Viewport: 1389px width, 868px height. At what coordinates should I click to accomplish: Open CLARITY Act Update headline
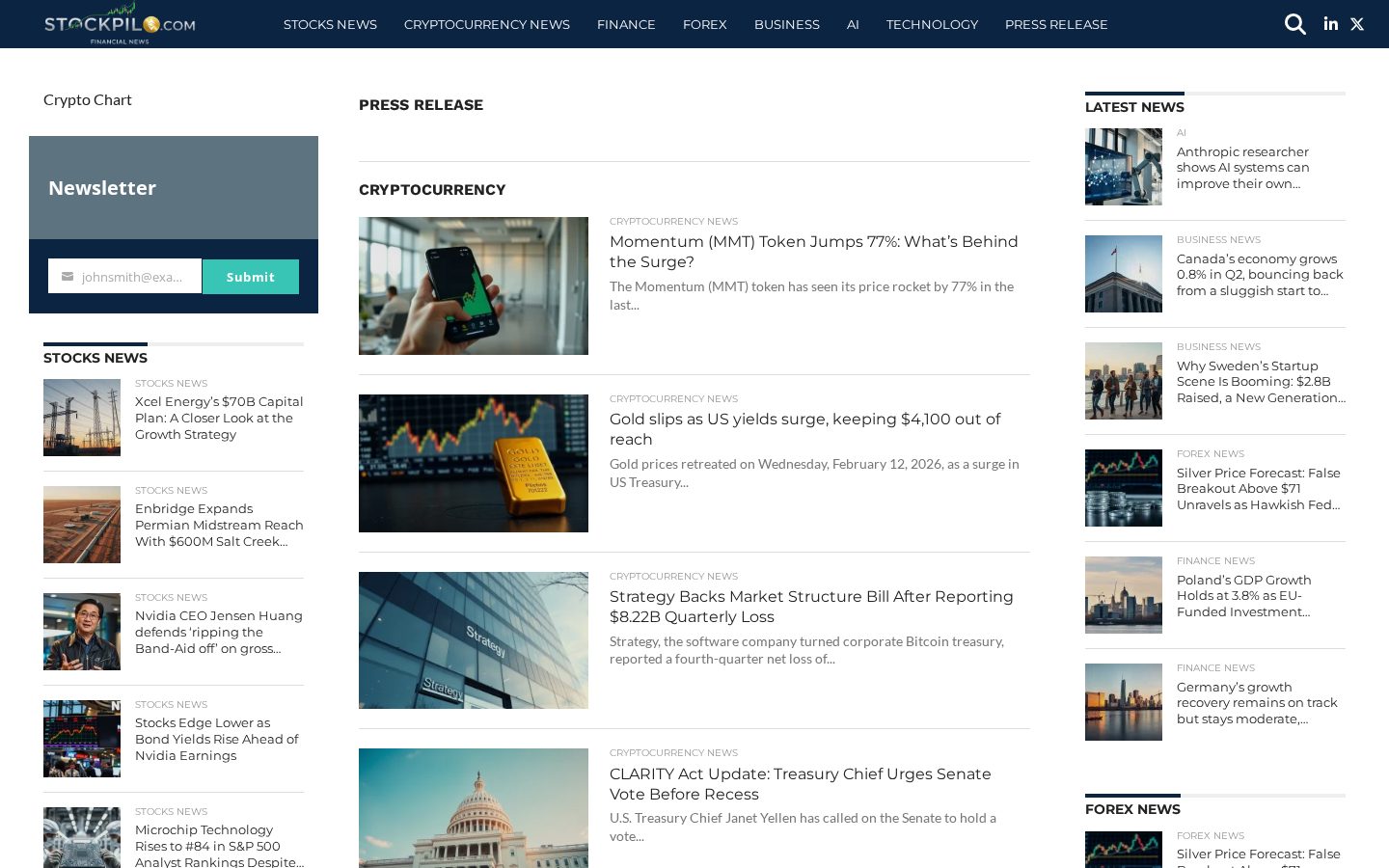[801, 784]
